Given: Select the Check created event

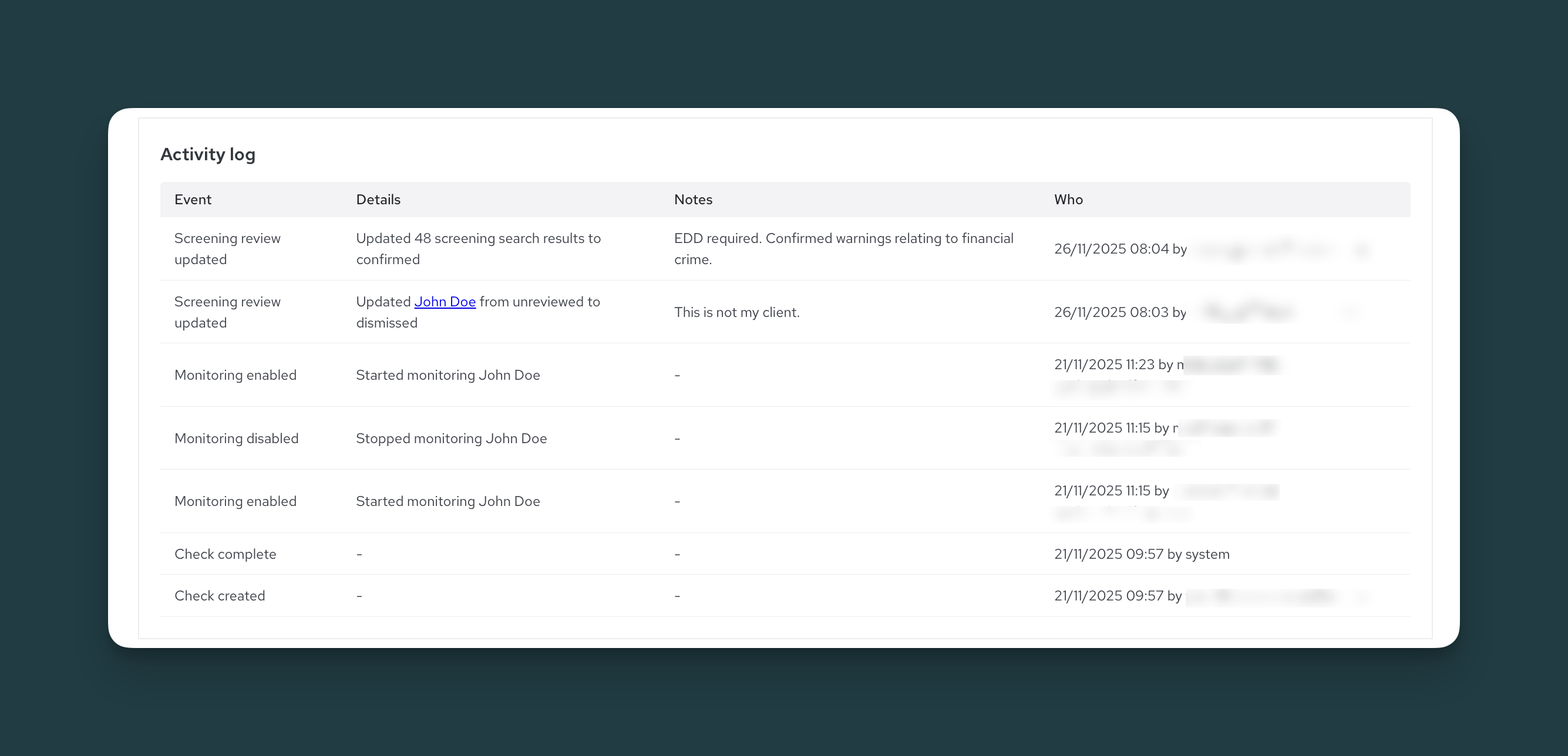Looking at the screenshot, I should 220,595.
